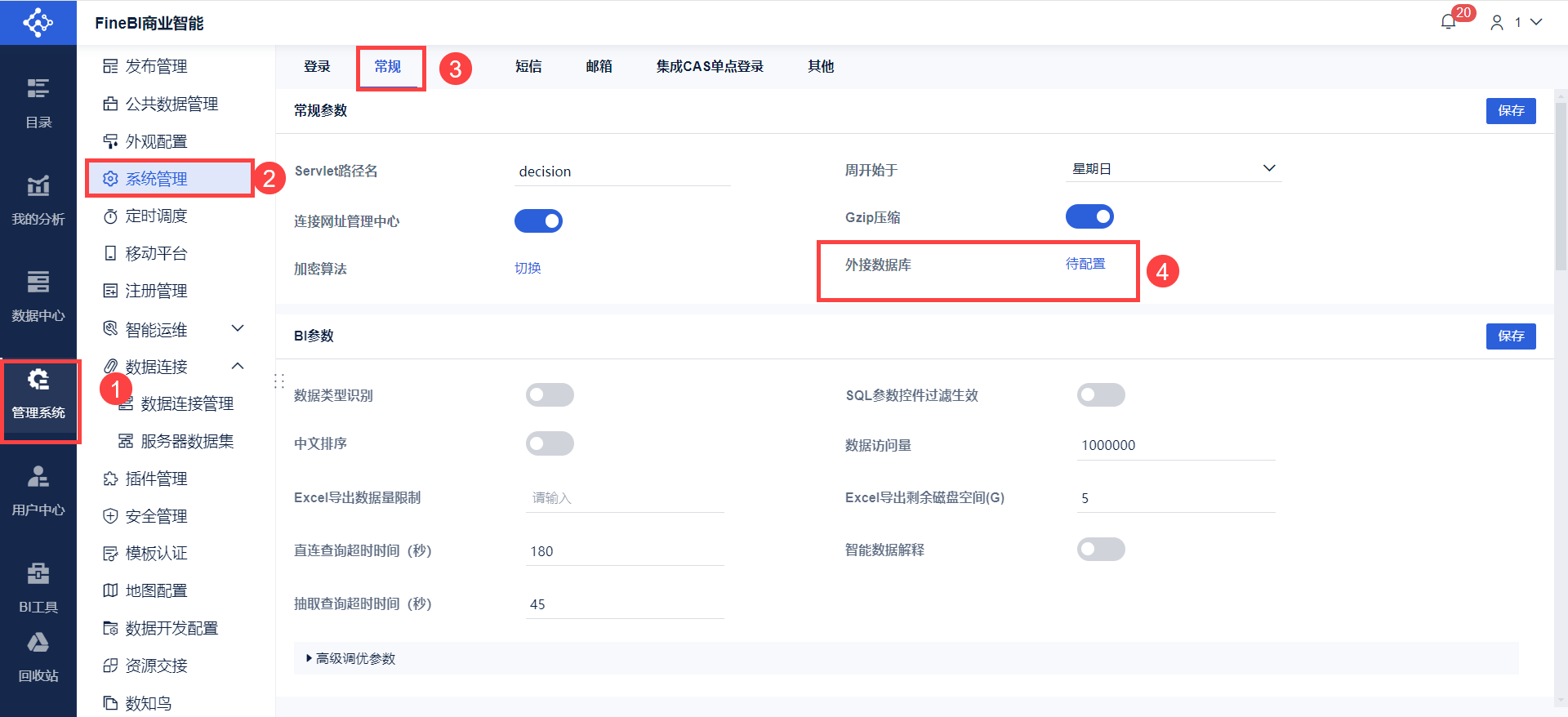The image size is (1568, 717).
Task: Expand the 智能运维 menu chevron
Action: [238, 328]
